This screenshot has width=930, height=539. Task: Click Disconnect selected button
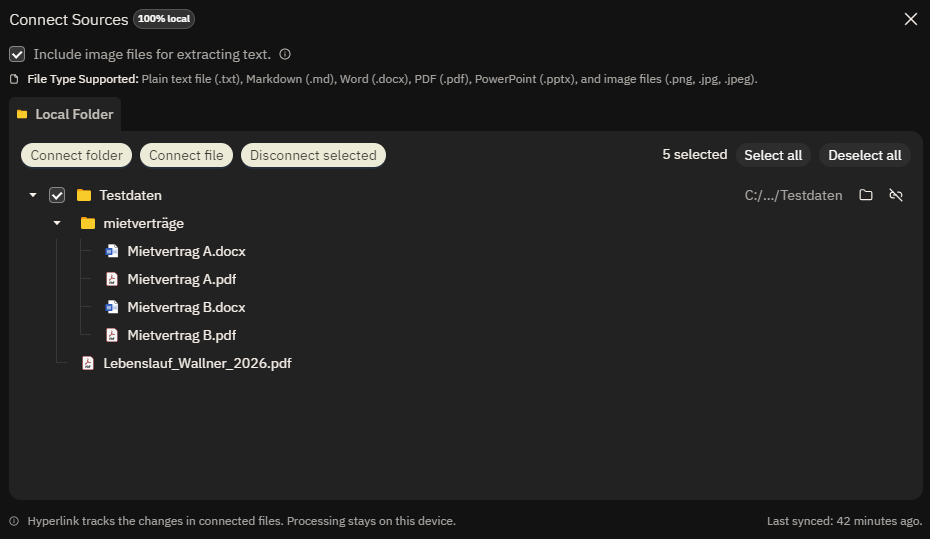pos(313,155)
